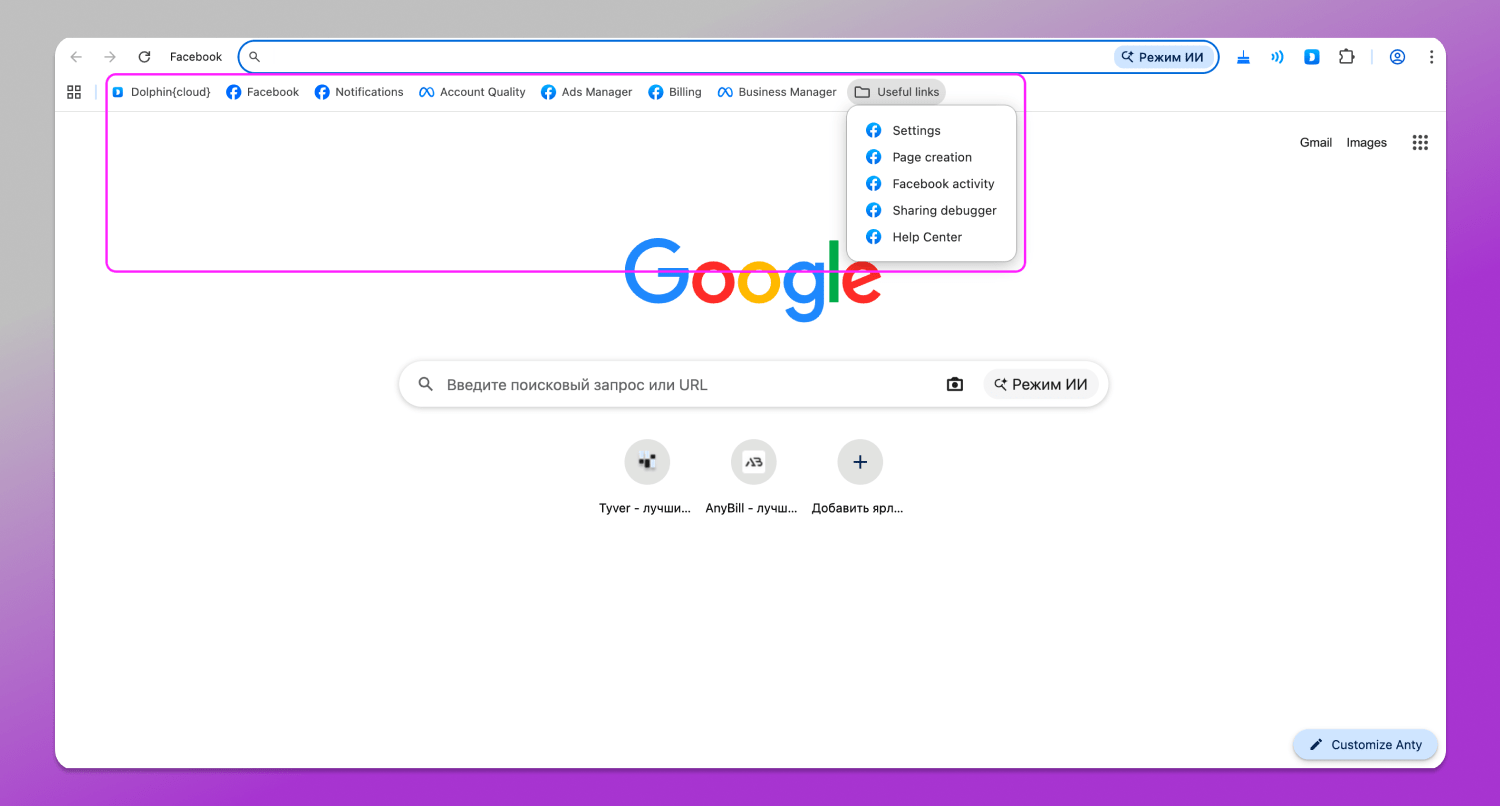Select Settings in Useful links menu

(931, 131)
